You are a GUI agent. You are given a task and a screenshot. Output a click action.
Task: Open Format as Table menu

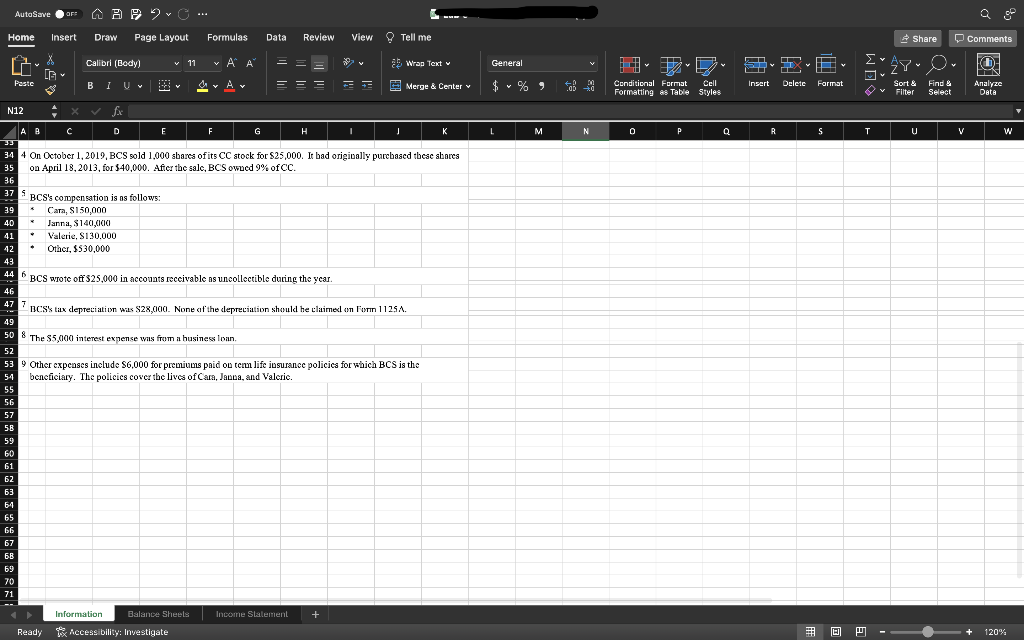pos(675,76)
